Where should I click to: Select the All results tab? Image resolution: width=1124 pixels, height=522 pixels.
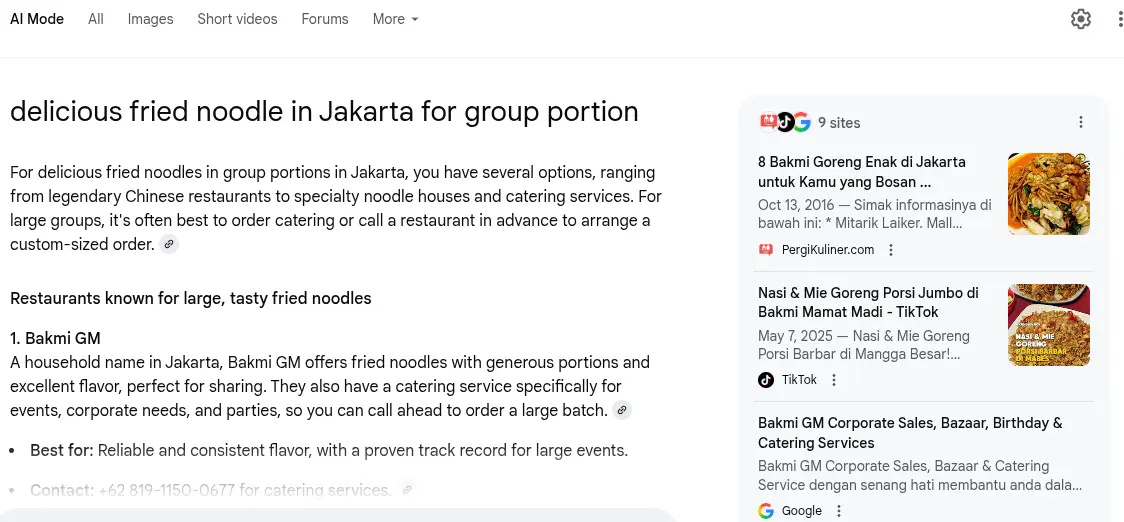pyautogui.click(x=96, y=19)
